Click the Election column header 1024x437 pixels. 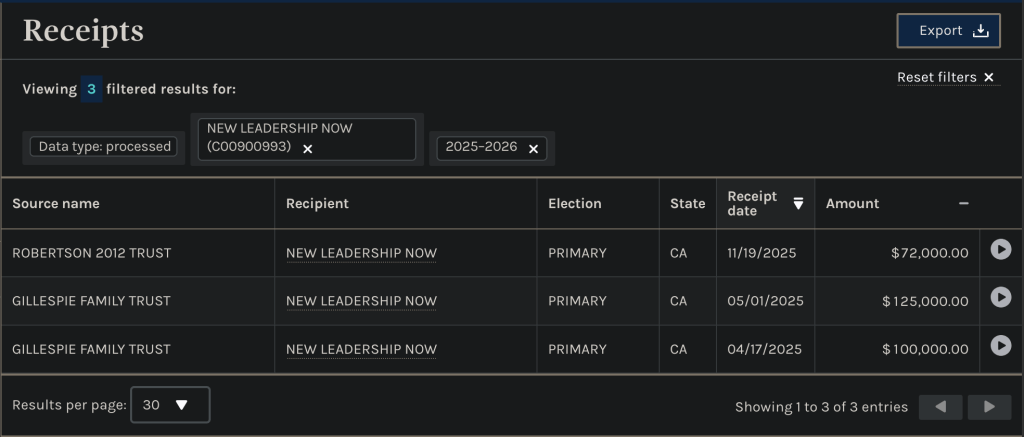(x=574, y=203)
